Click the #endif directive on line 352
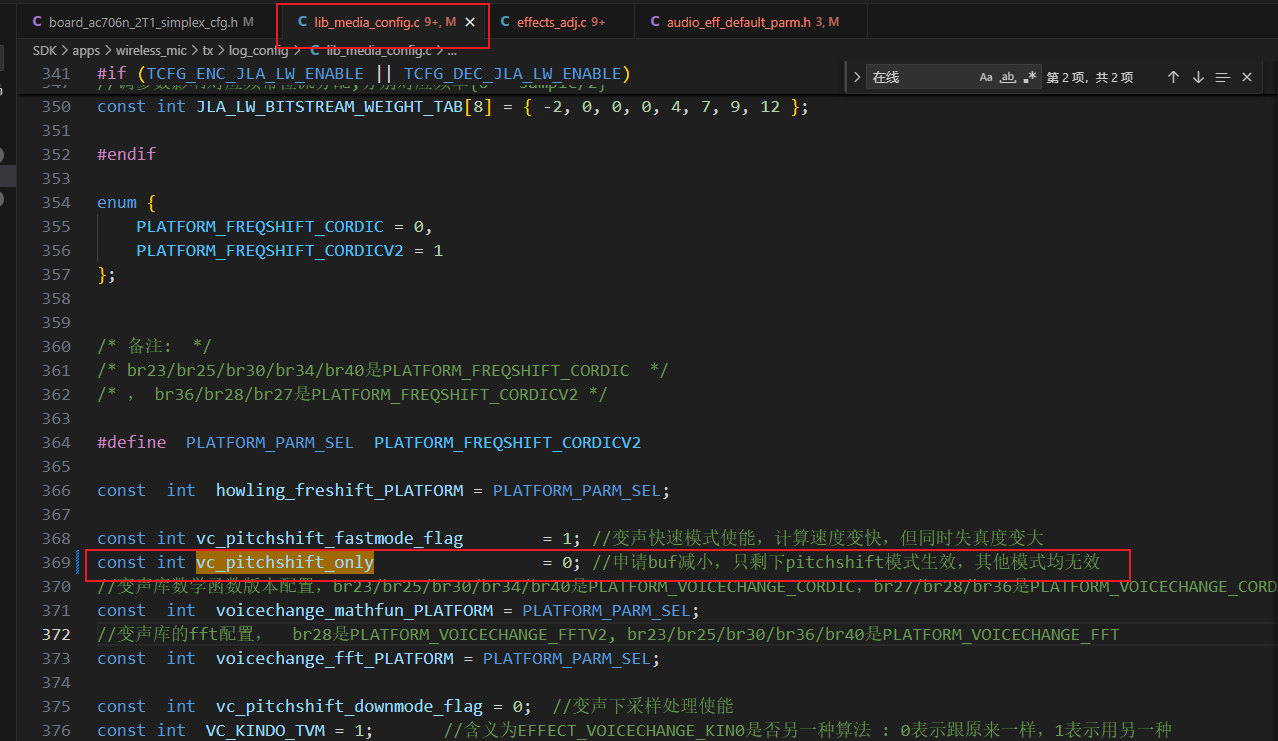This screenshot has height=741, width=1278. pyautogui.click(x=126, y=155)
